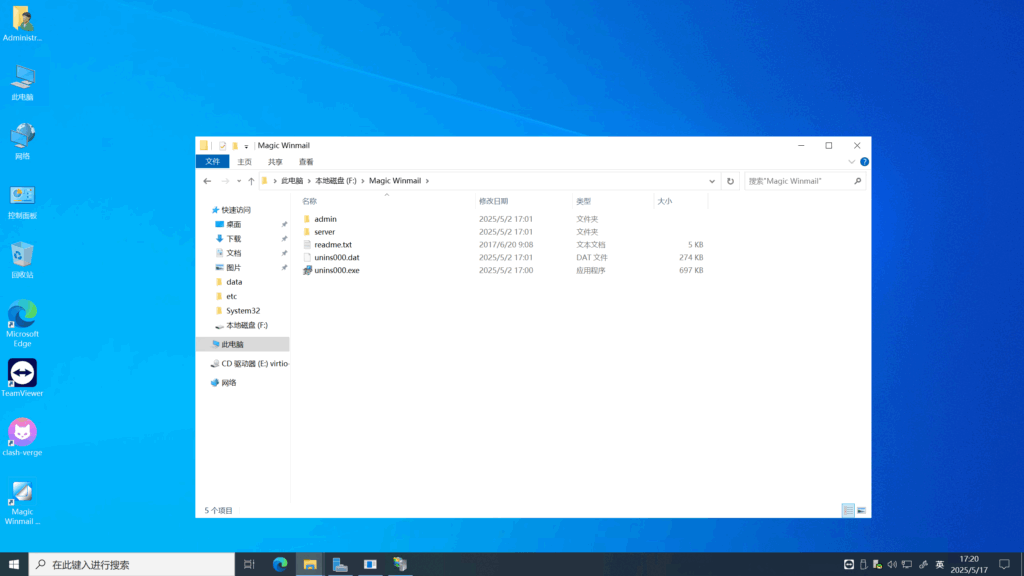Open 文档 in the navigation pane
This screenshot has height=576, width=1024.
233,253
